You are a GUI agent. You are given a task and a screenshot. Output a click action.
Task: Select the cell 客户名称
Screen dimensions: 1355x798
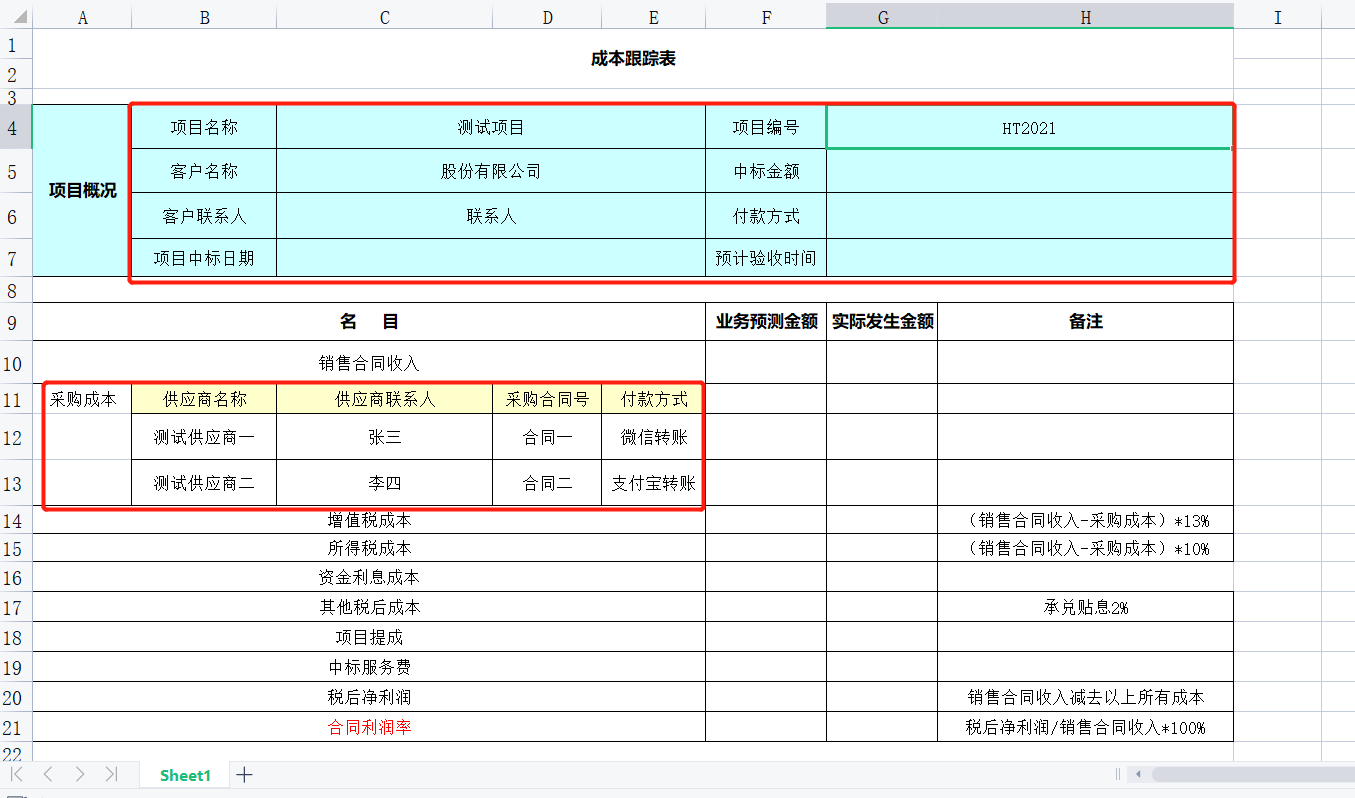pos(204,171)
